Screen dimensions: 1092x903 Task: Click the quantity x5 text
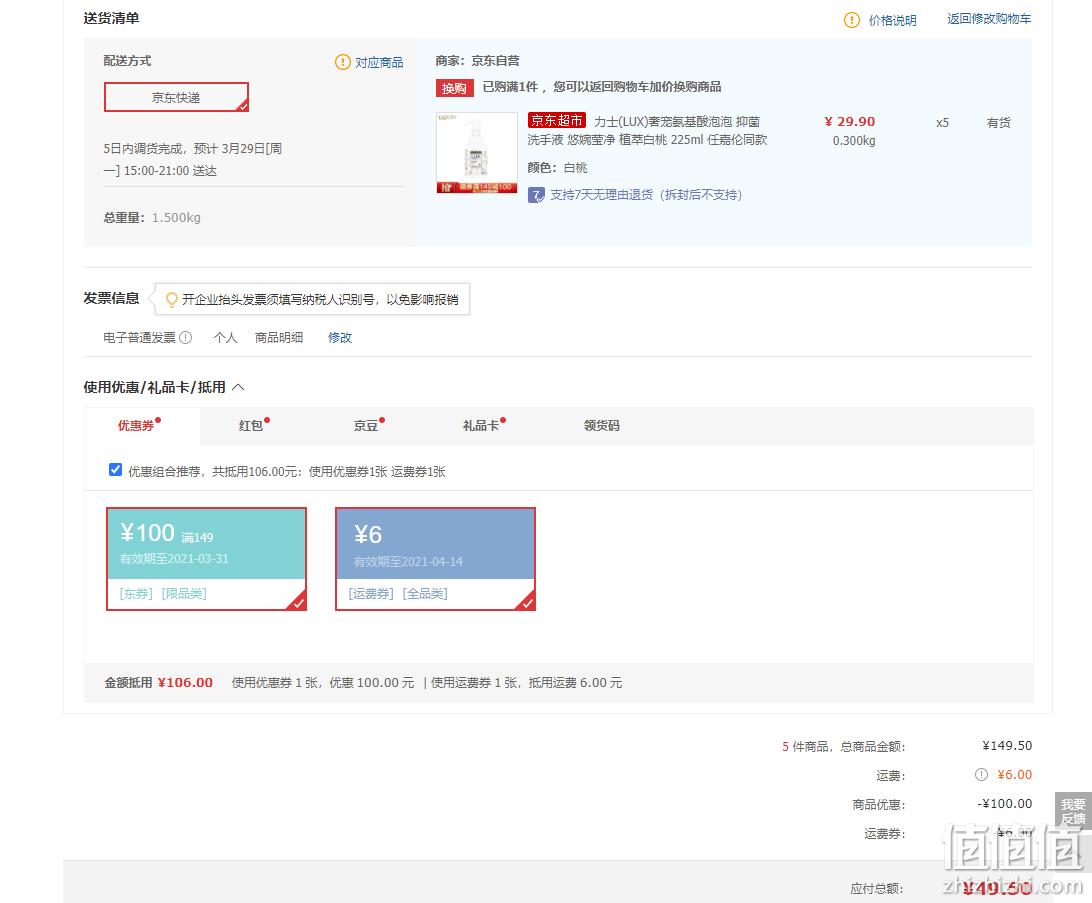(x=942, y=123)
